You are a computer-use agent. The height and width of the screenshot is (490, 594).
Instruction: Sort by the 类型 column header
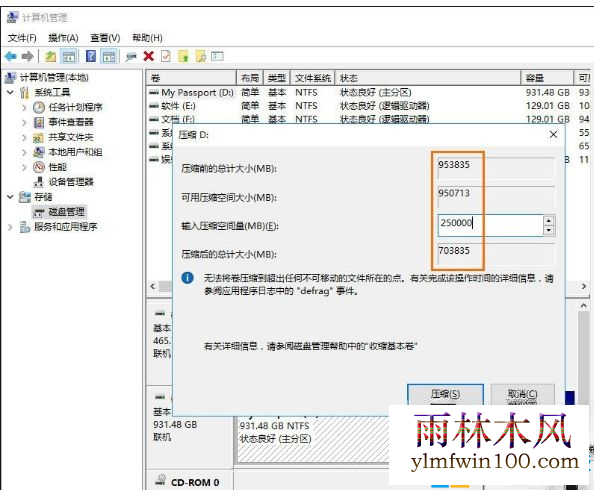pyautogui.click(x=277, y=78)
